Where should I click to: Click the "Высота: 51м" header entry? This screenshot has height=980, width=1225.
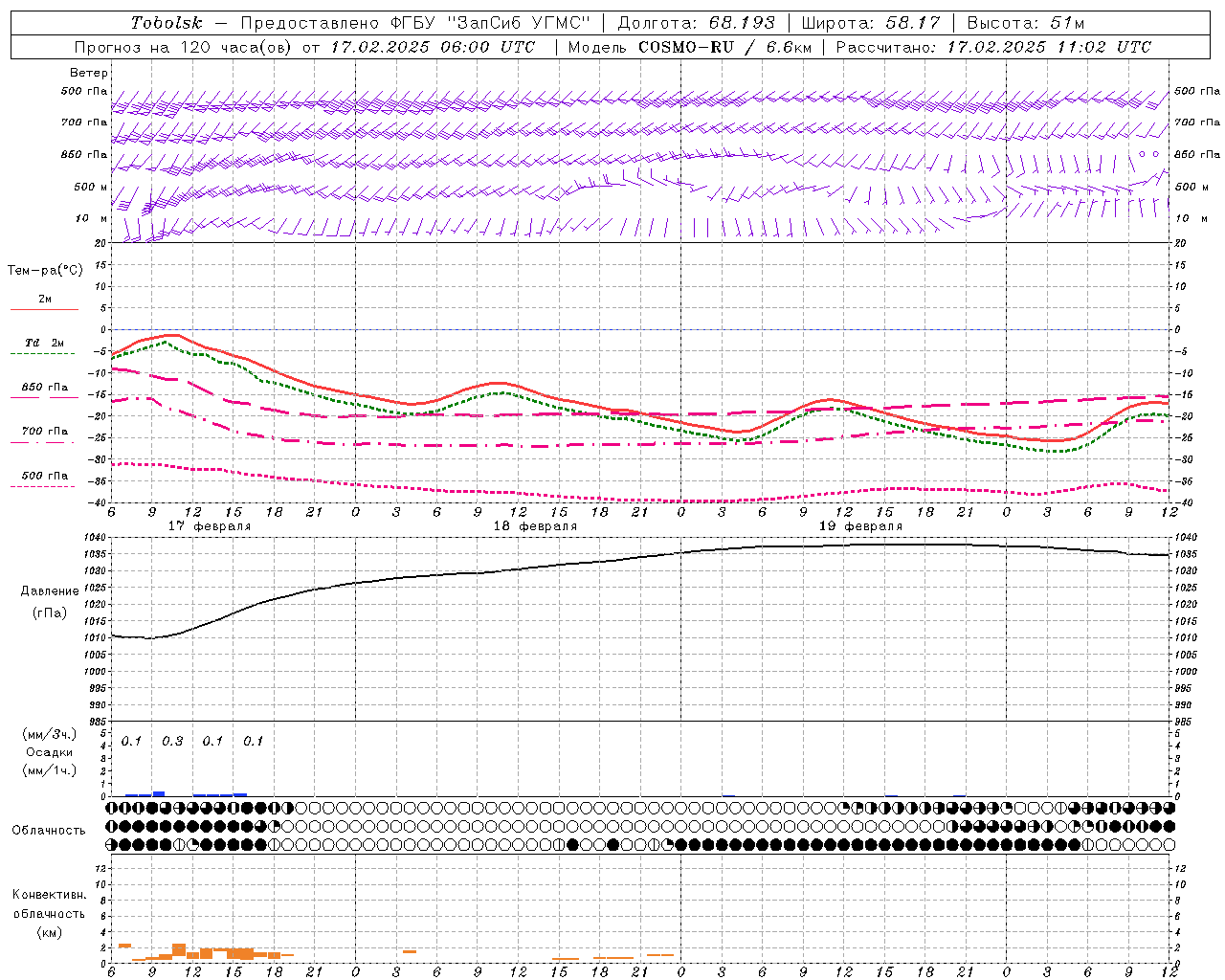pos(1026,23)
